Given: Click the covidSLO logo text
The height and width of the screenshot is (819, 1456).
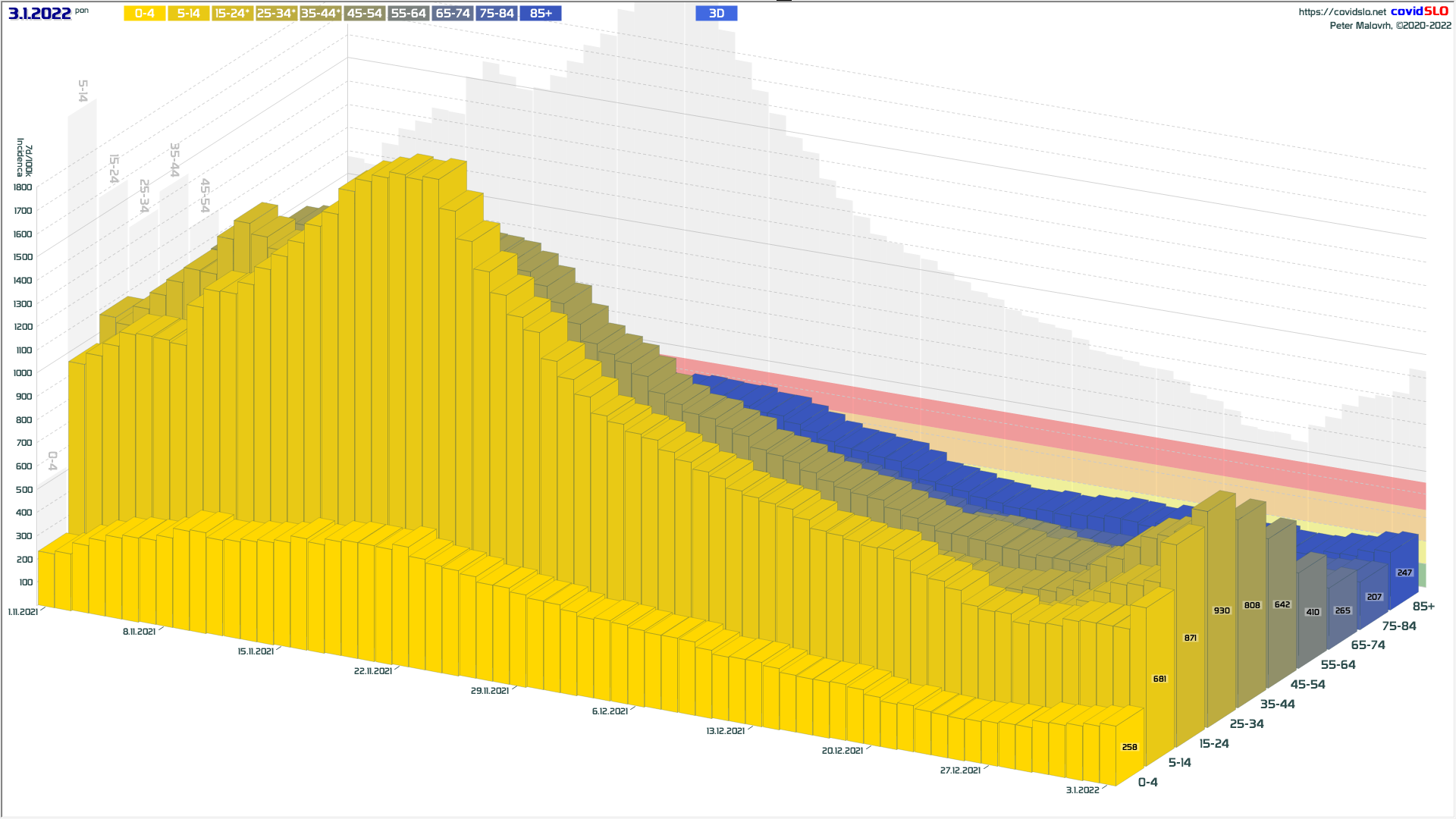Looking at the screenshot, I should tap(1419, 11).
